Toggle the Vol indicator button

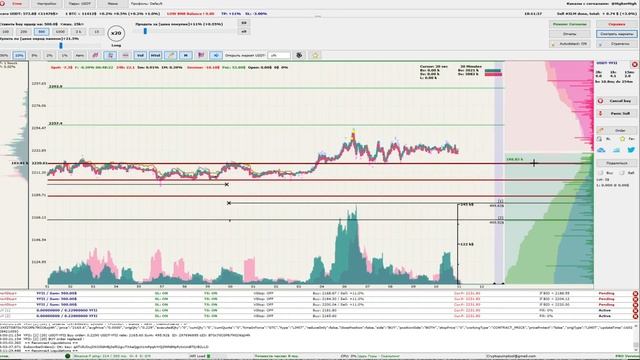pos(140,55)
